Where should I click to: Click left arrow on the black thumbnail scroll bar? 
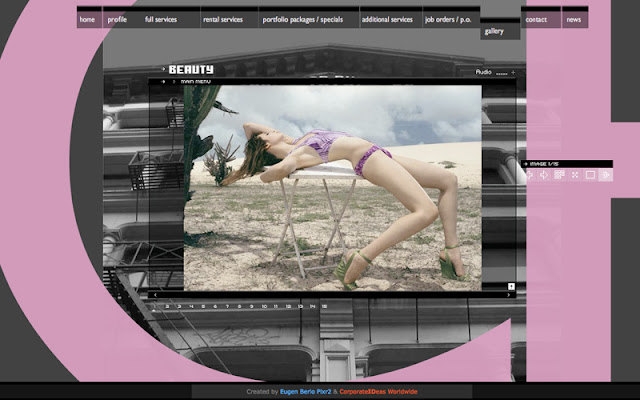(155, 295)
